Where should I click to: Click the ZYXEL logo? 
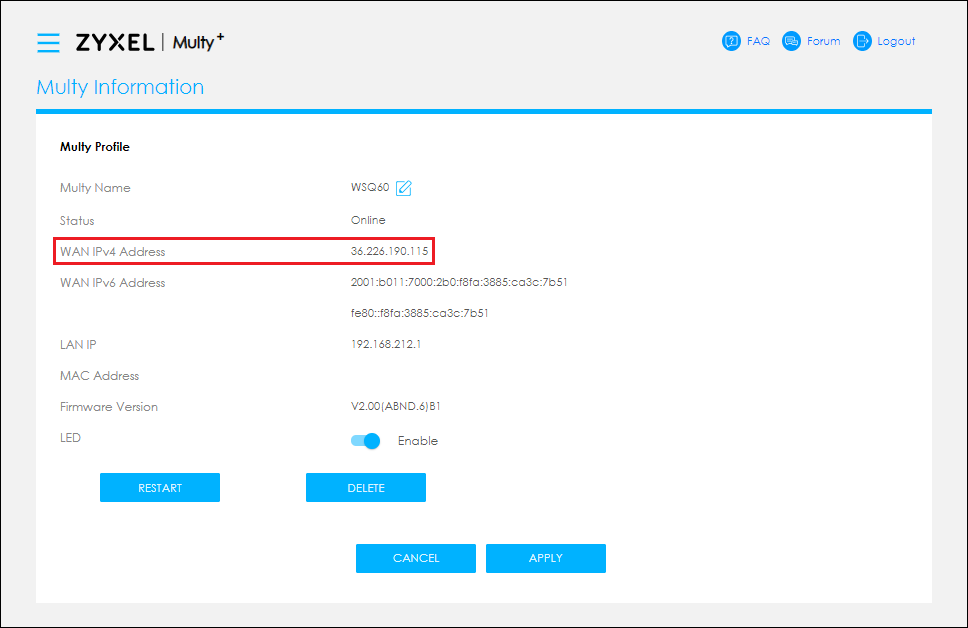[x=115, y=43]
